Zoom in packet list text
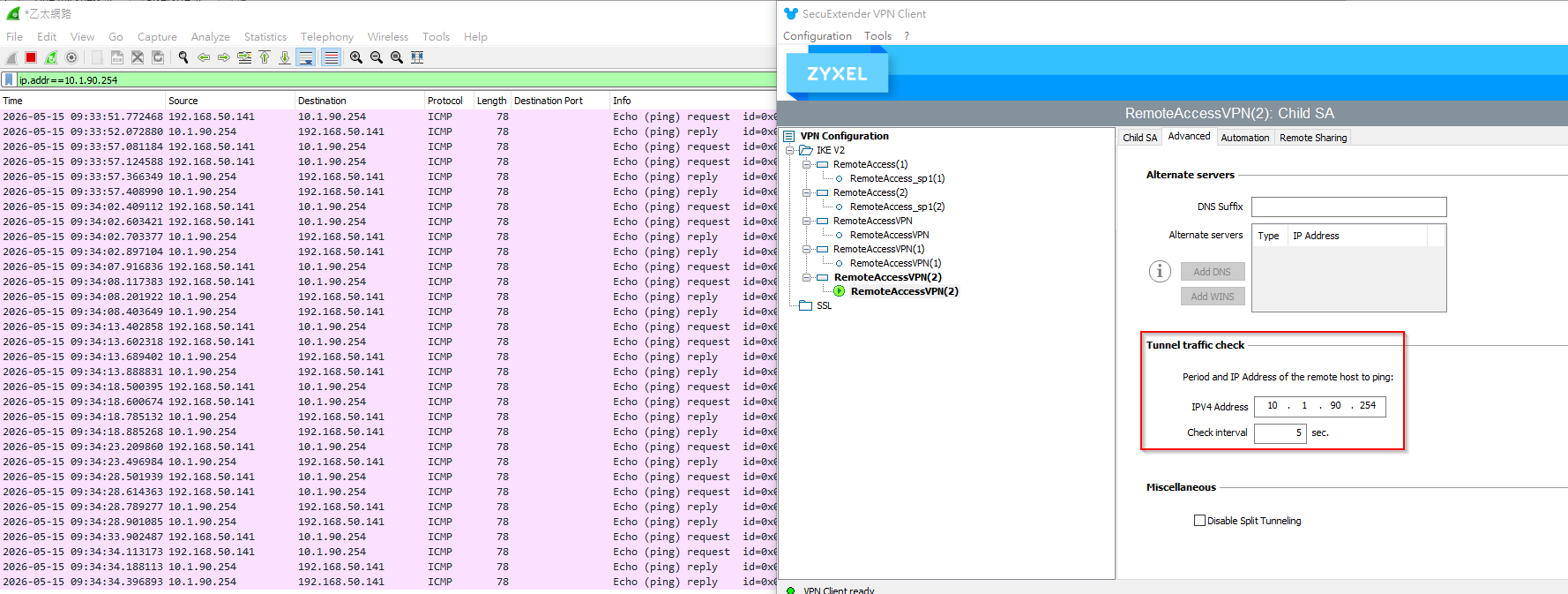Viewport: 1568px width, 594px height. 356,57
